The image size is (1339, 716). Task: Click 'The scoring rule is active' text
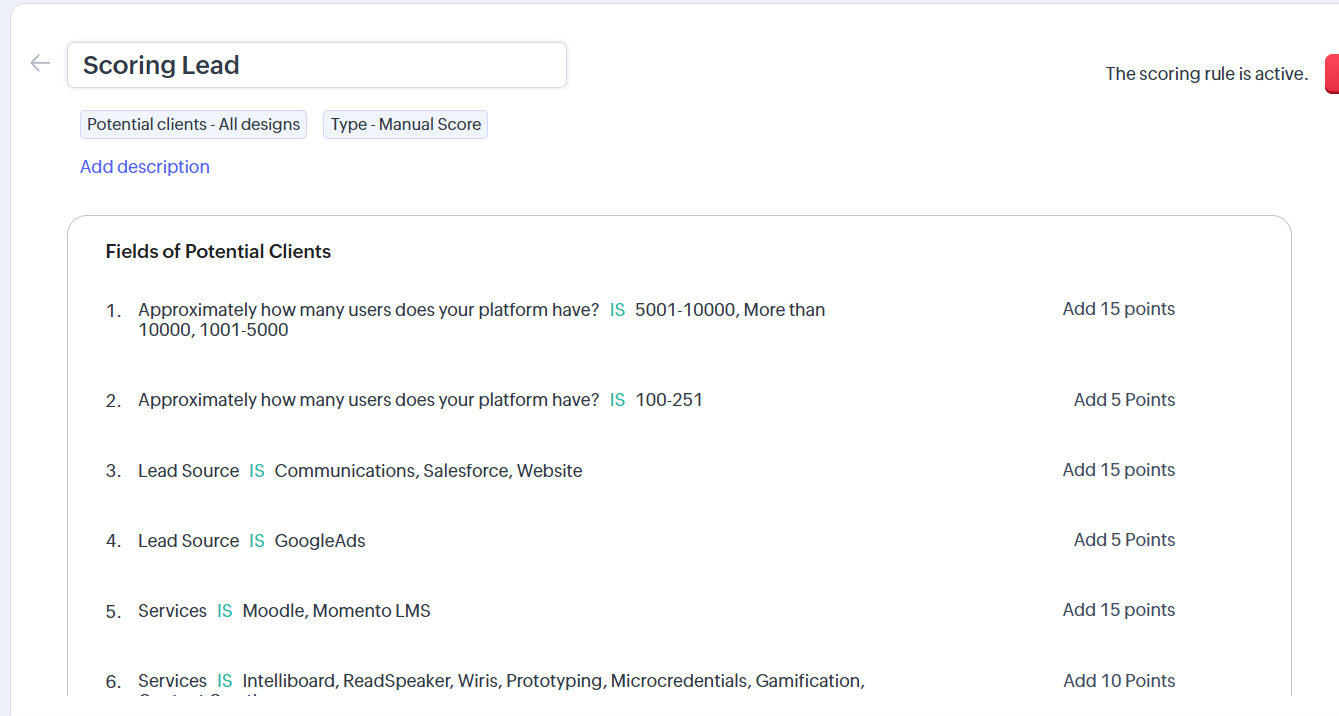point(1206,74)
